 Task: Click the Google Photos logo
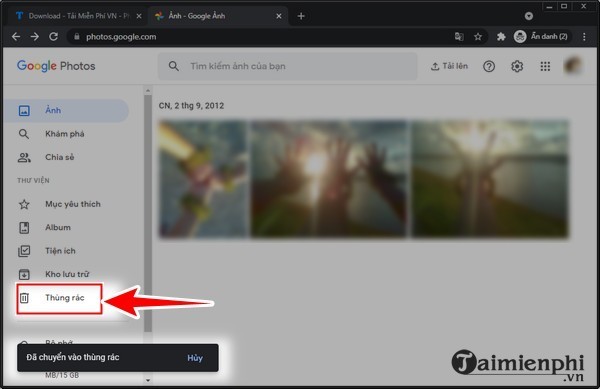[x=56, y=66]
